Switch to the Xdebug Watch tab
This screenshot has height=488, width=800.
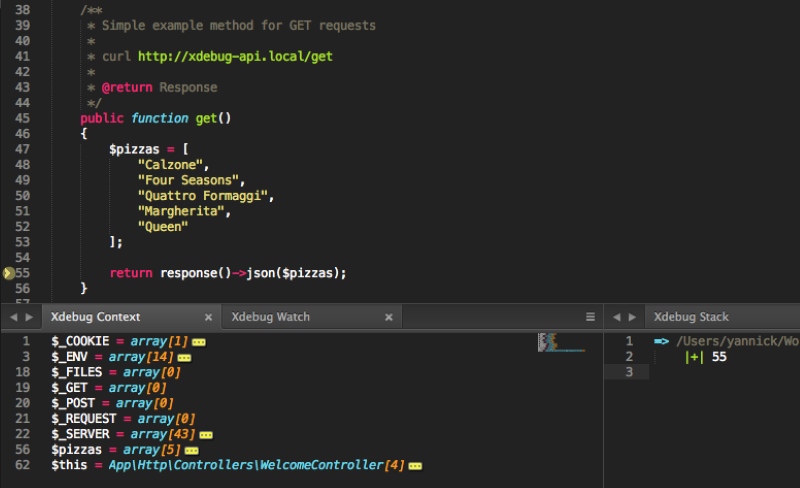pos(270,317)
